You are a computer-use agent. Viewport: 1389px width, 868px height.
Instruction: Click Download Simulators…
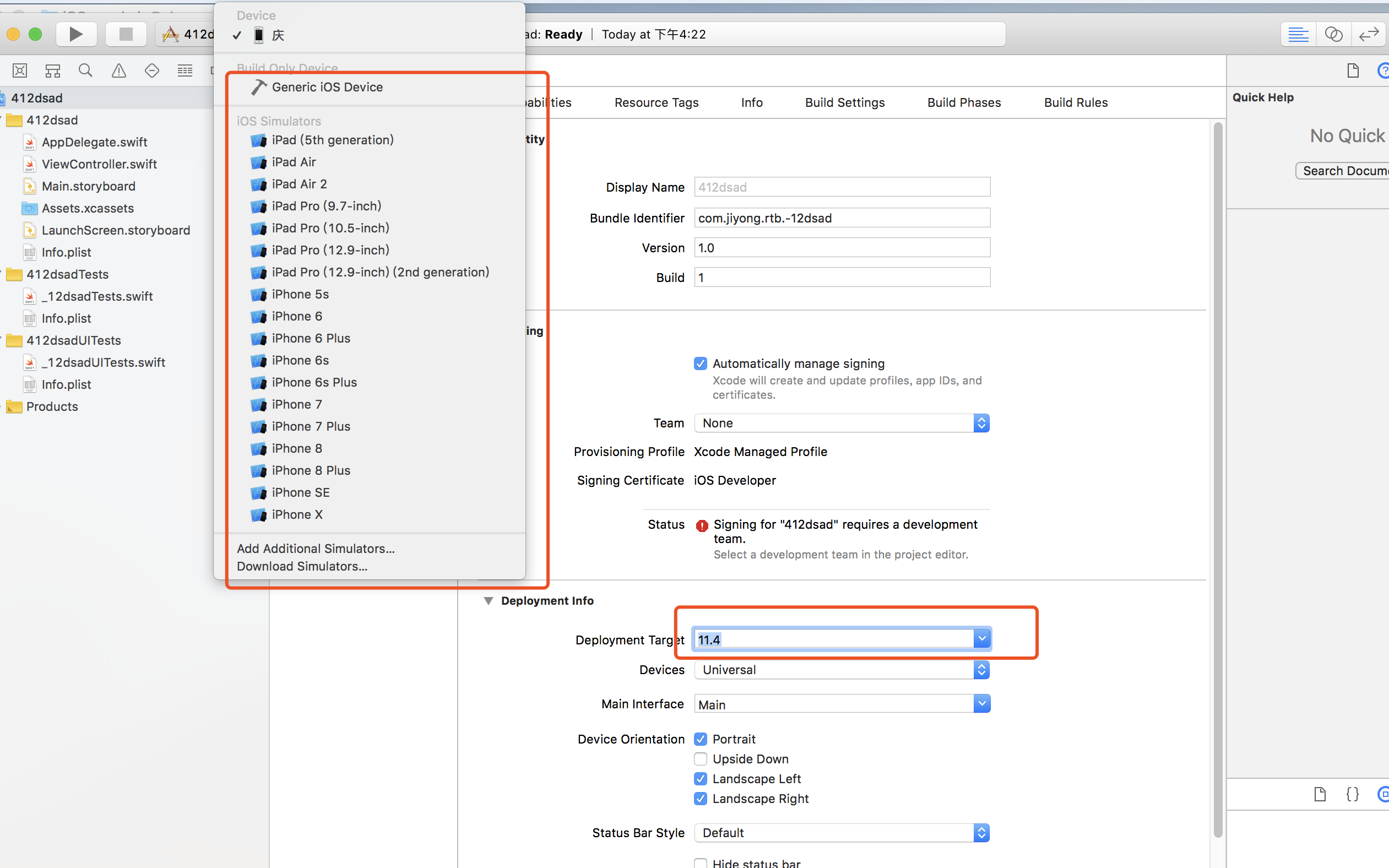coord(302,566)
